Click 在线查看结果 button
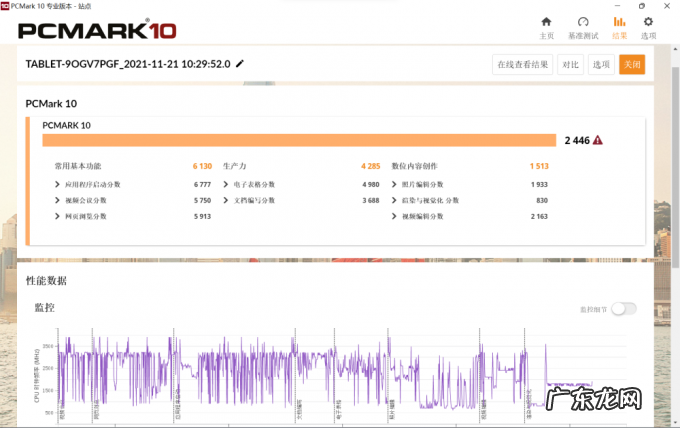The height and width of the screenshot is (428, 680). [523, 65]
